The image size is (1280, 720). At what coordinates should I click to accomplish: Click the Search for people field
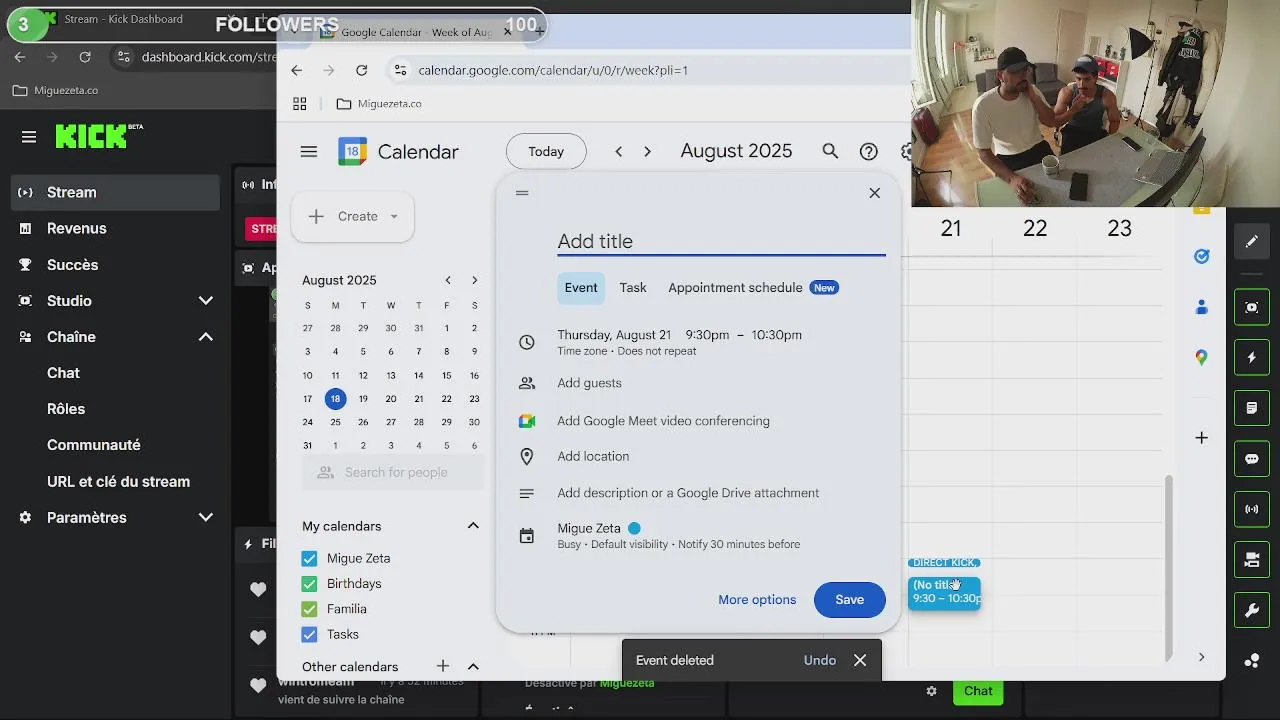coord(393,473)
